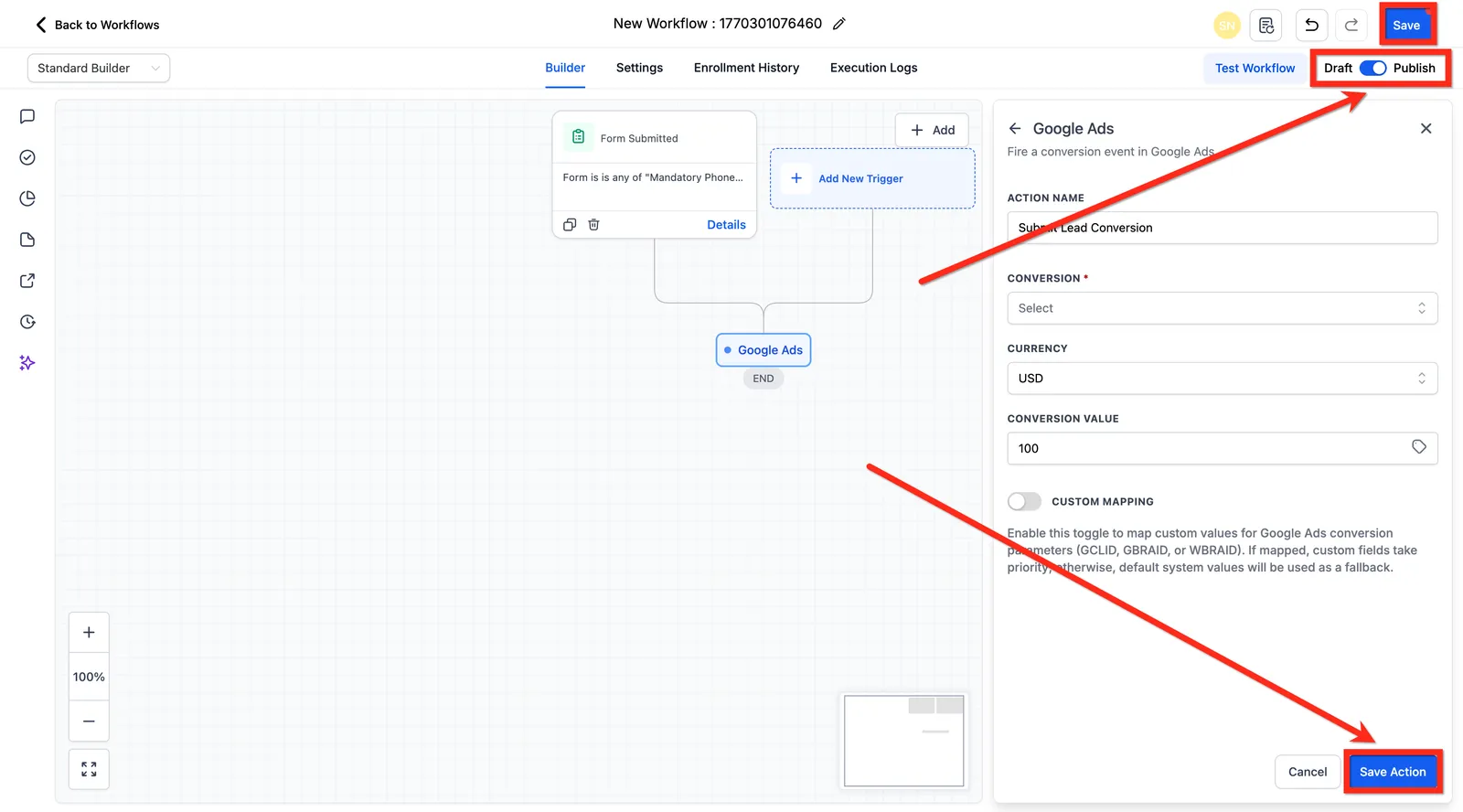Open the SN user avatar
Image resolution: width=1463 pixels, height=812 pixels.
point(1227,26)
